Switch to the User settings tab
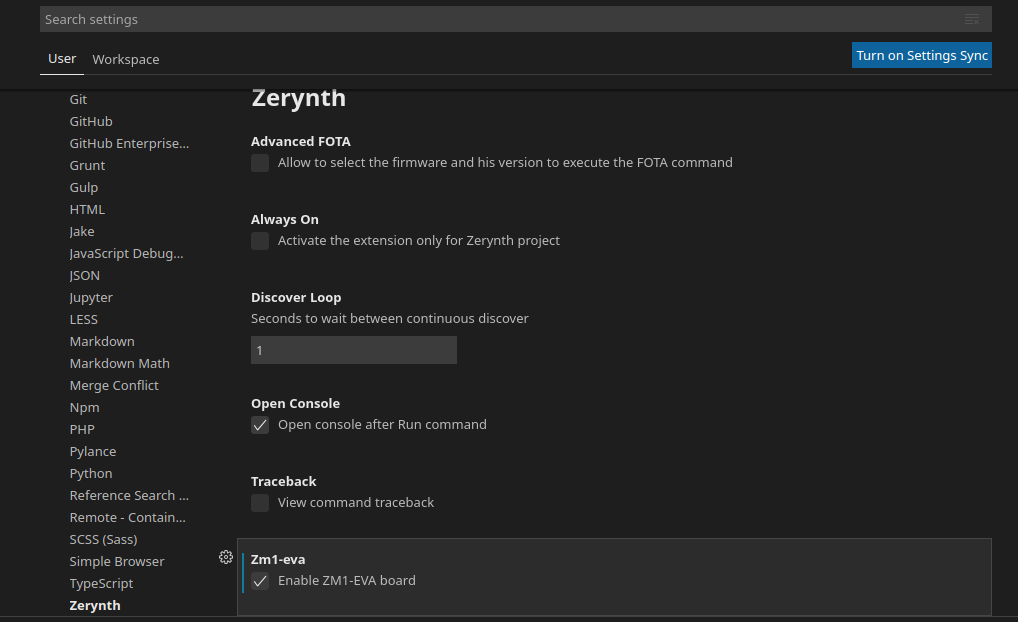 62,58
